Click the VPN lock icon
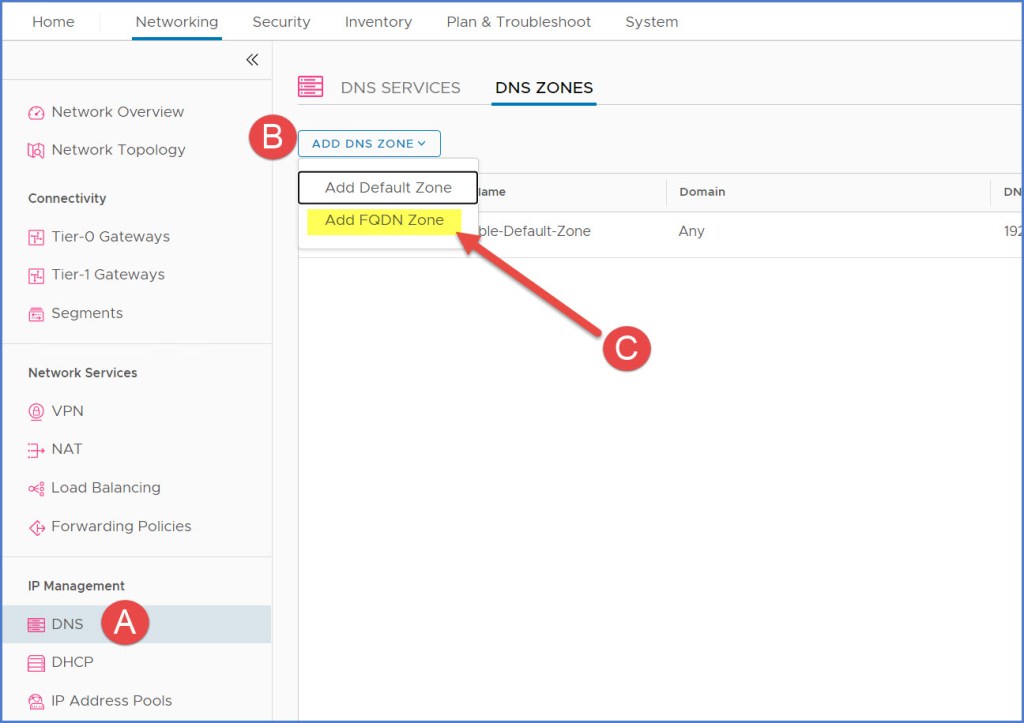The width and height of the screenshot is (1024, 723). click(36, 411)
